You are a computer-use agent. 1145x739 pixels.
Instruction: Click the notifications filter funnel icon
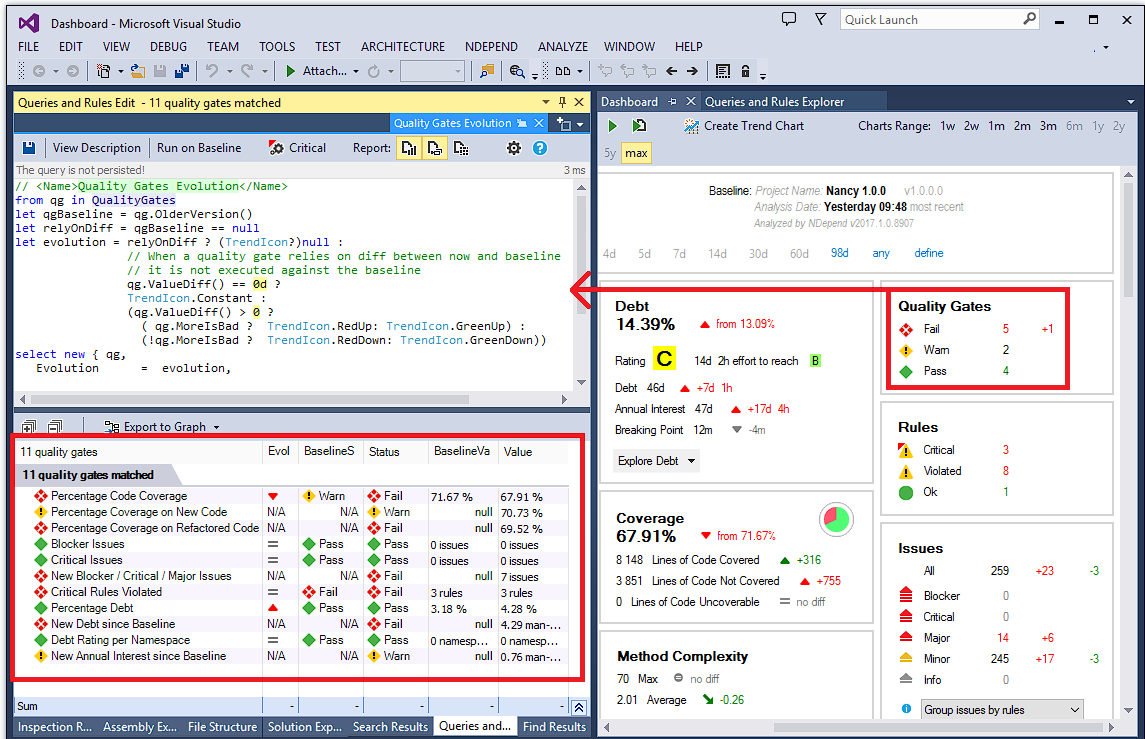[x=820, y=19]
